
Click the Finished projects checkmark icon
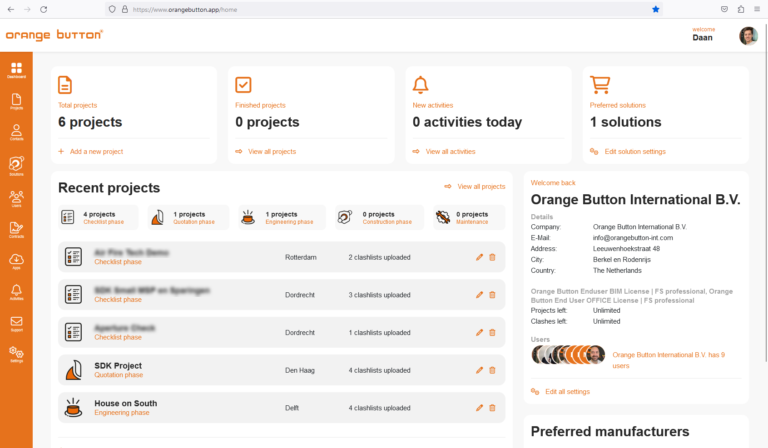coord(243,85)
